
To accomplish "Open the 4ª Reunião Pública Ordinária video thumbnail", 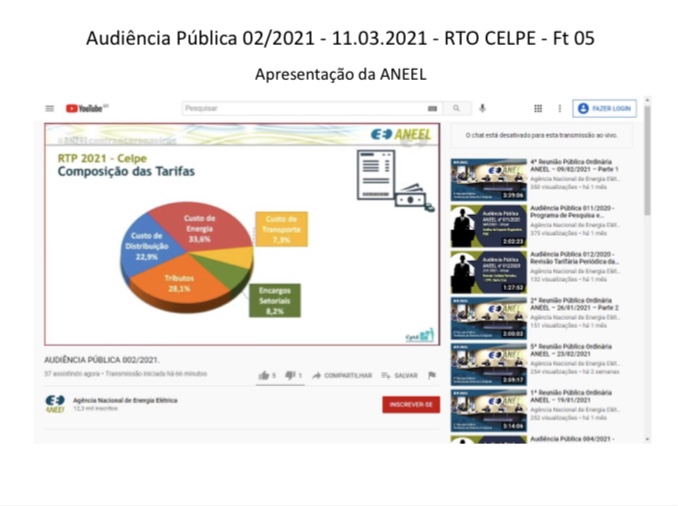I will click(x=488, y=179).
